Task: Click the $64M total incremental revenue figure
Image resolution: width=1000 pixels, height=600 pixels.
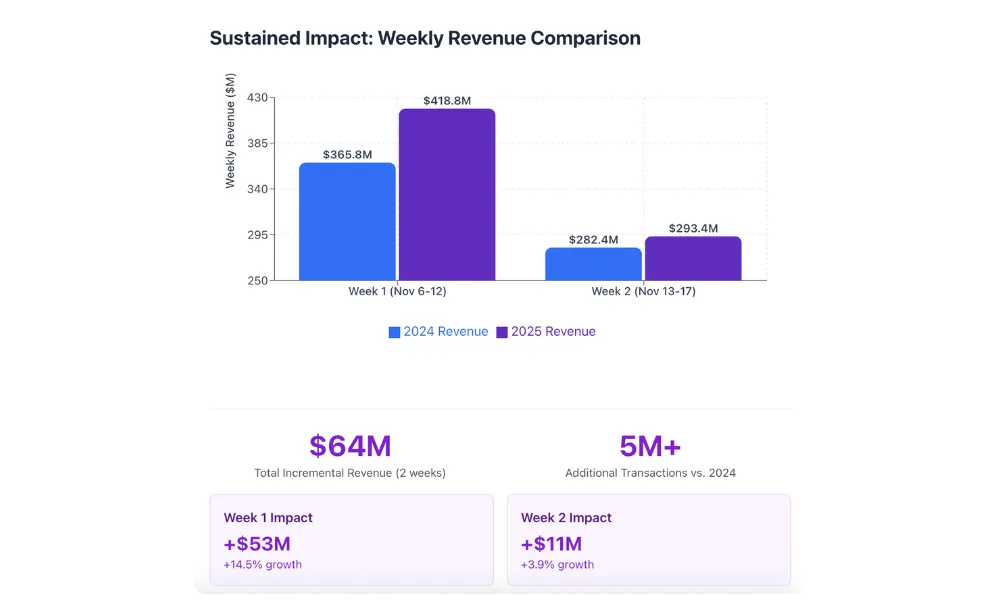Action: [350, 446]
